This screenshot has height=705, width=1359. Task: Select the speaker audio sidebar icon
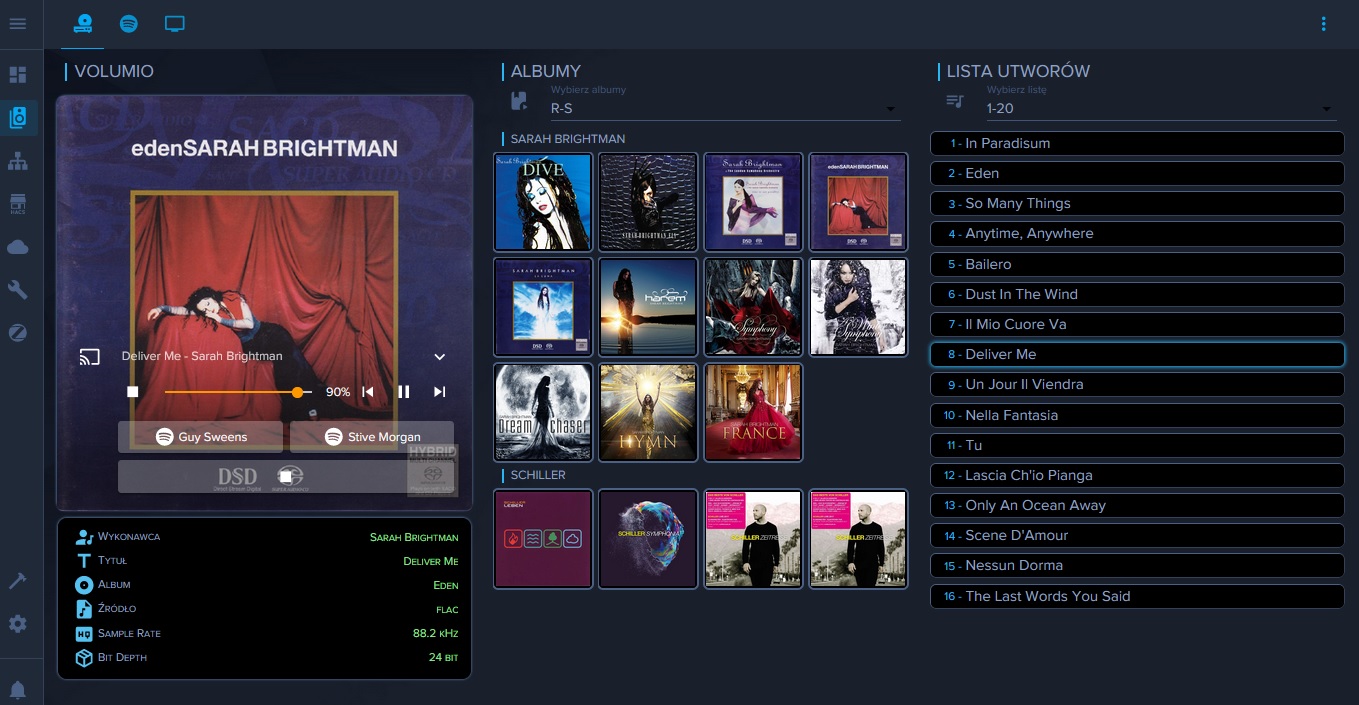[x=18, y=118]
